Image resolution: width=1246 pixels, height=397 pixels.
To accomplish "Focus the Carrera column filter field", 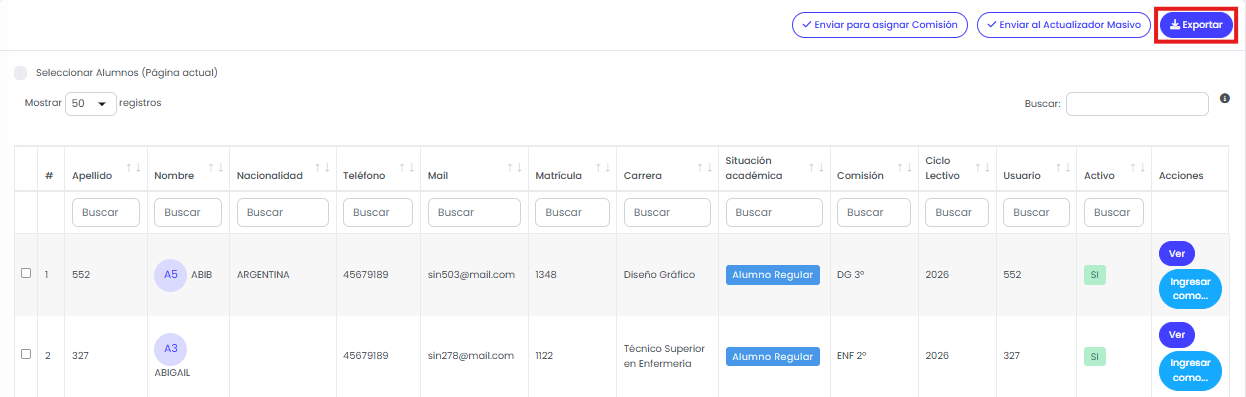I will click(667, 212).
